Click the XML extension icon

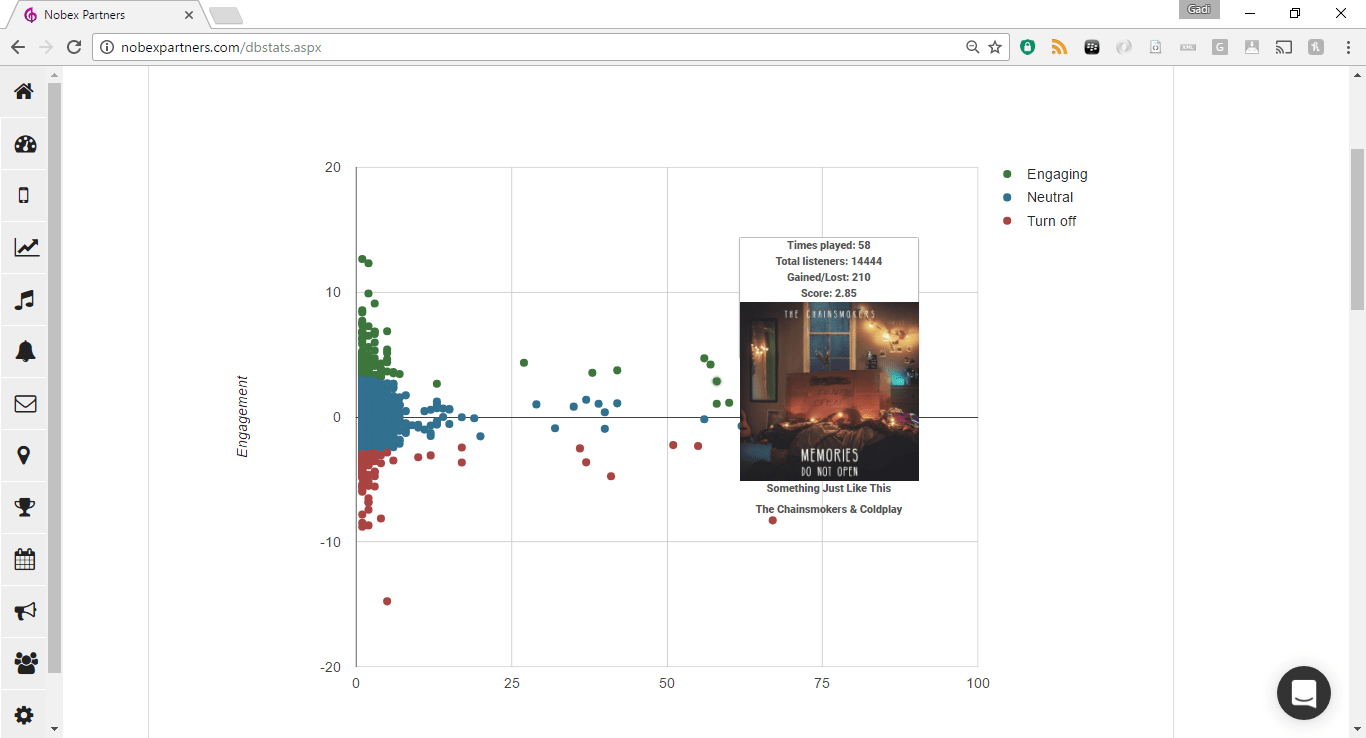[x=1188, y=47]
